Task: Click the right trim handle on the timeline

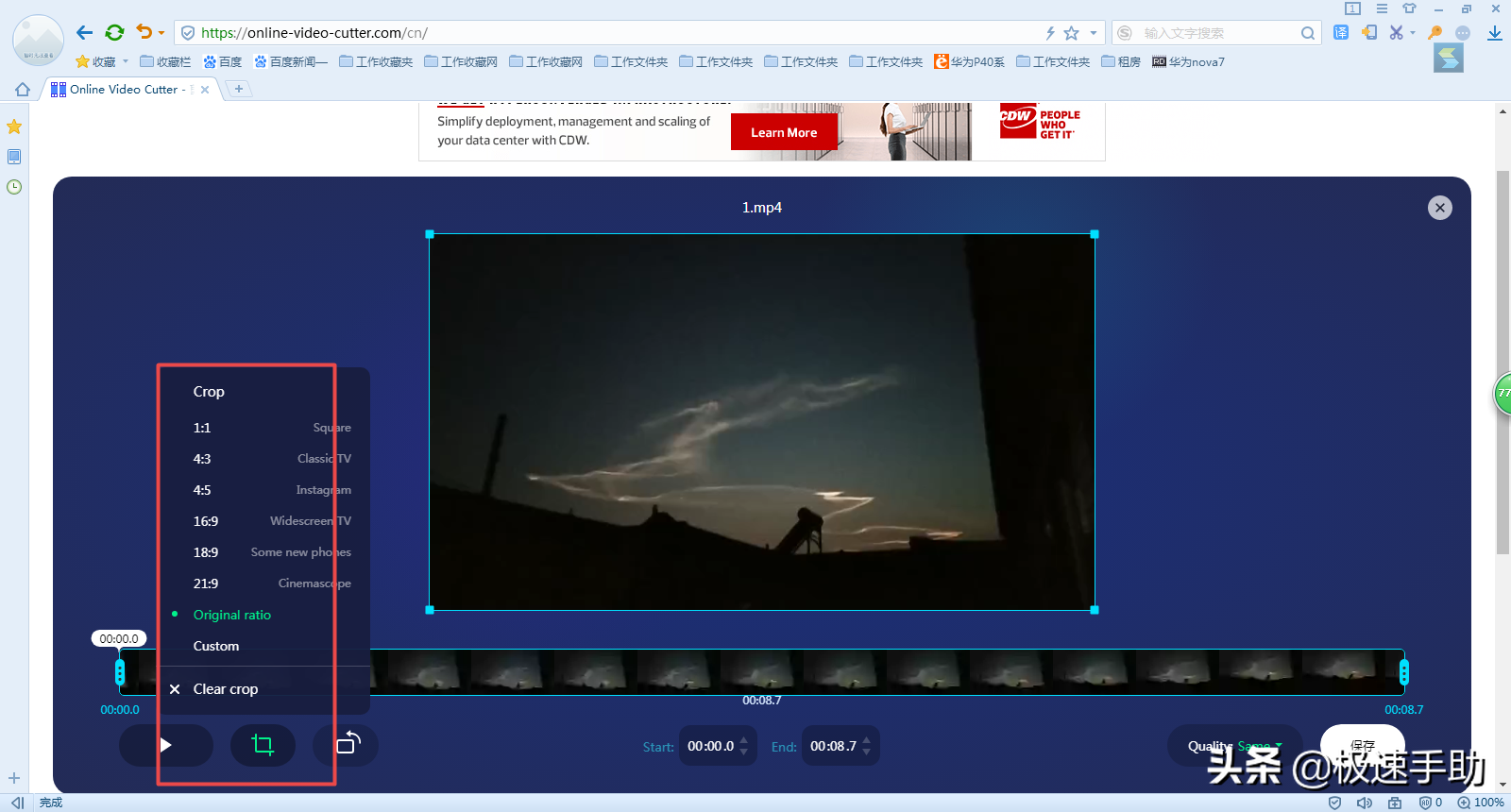Action: pos(1404,672)
